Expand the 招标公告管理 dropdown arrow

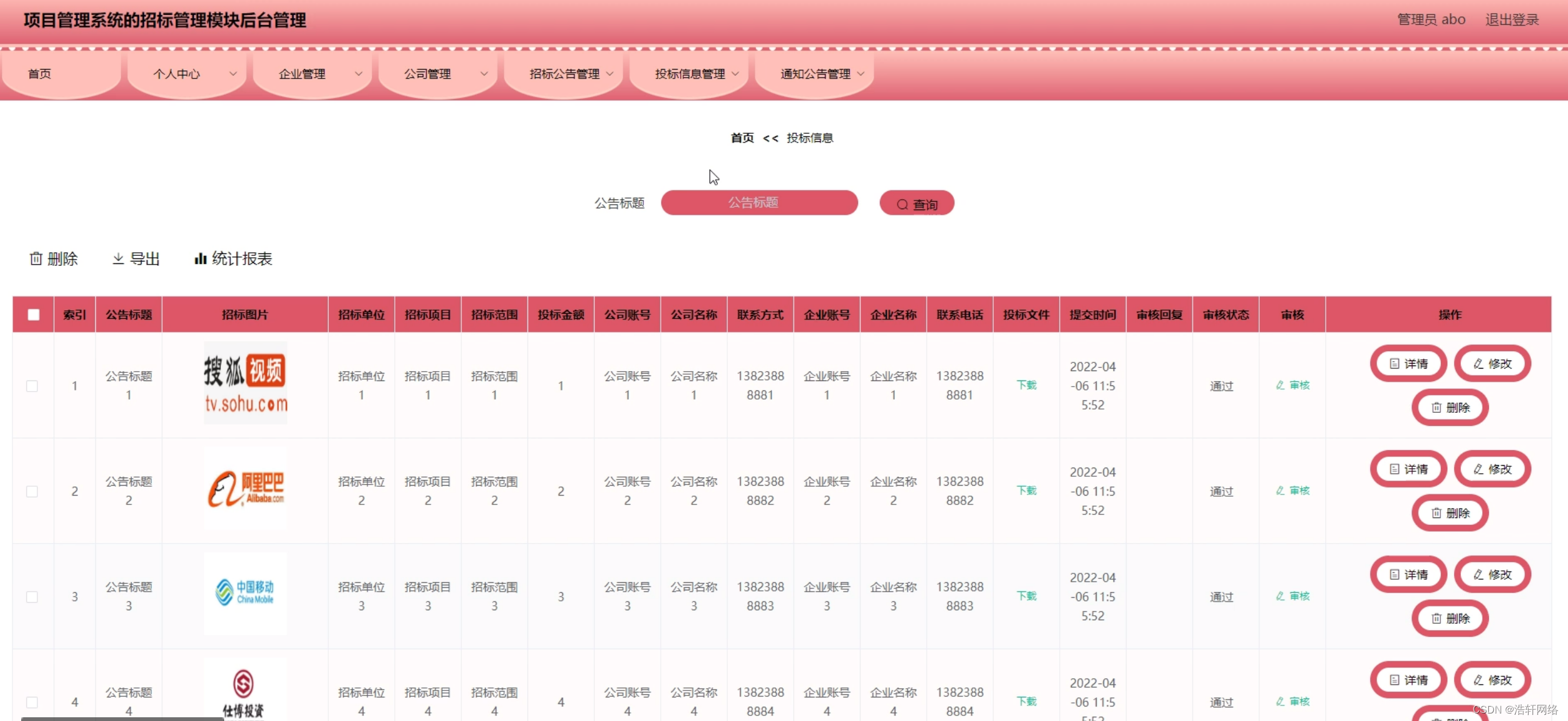611,73
